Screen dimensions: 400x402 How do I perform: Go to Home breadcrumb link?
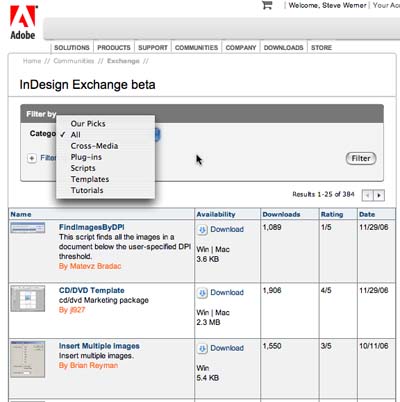(x=32, y=61)
